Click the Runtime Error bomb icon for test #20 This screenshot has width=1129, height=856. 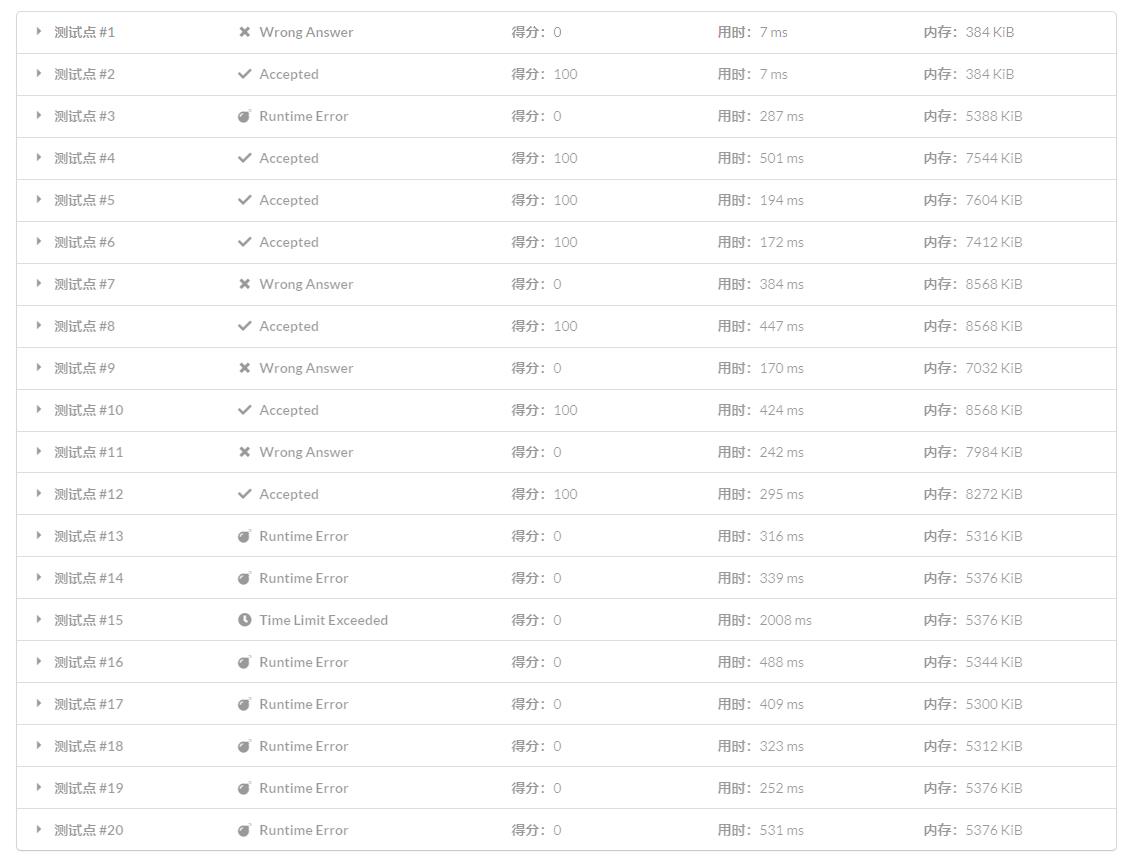pos(245,830)
